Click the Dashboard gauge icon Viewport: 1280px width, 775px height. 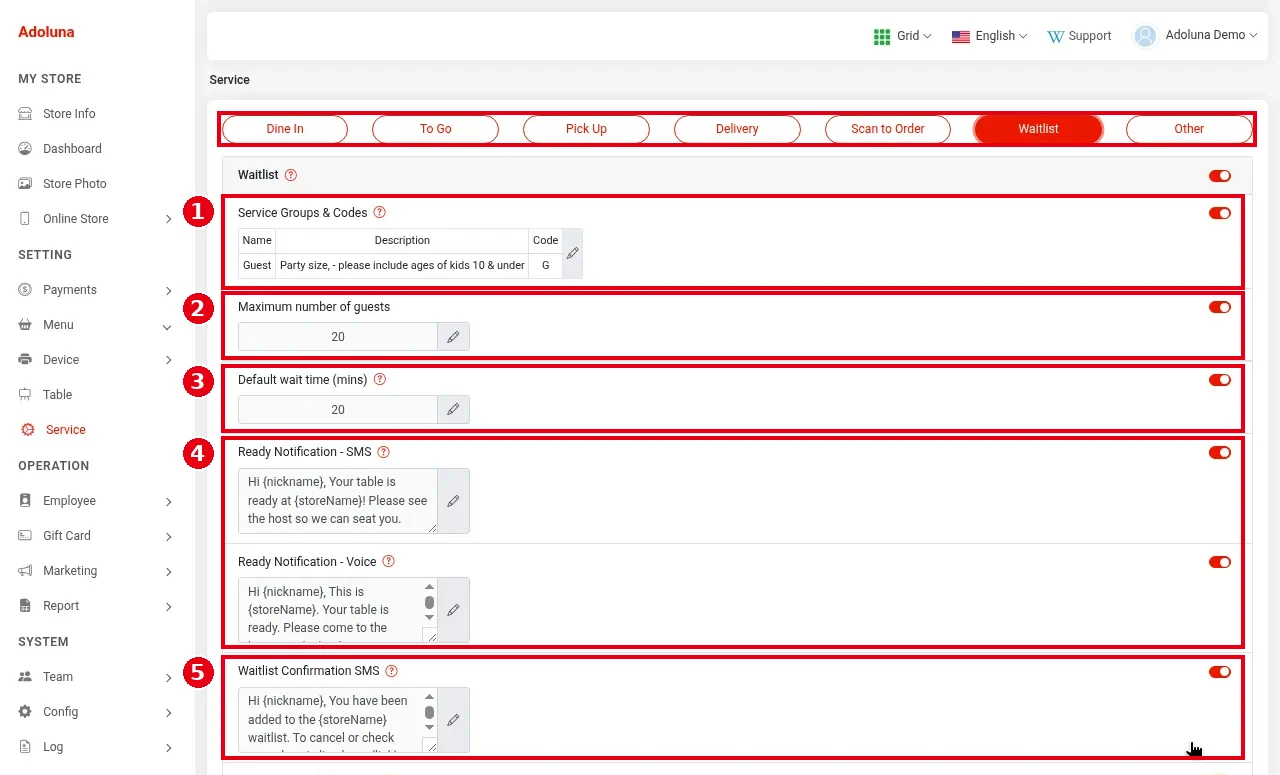(x=25, y=149)
